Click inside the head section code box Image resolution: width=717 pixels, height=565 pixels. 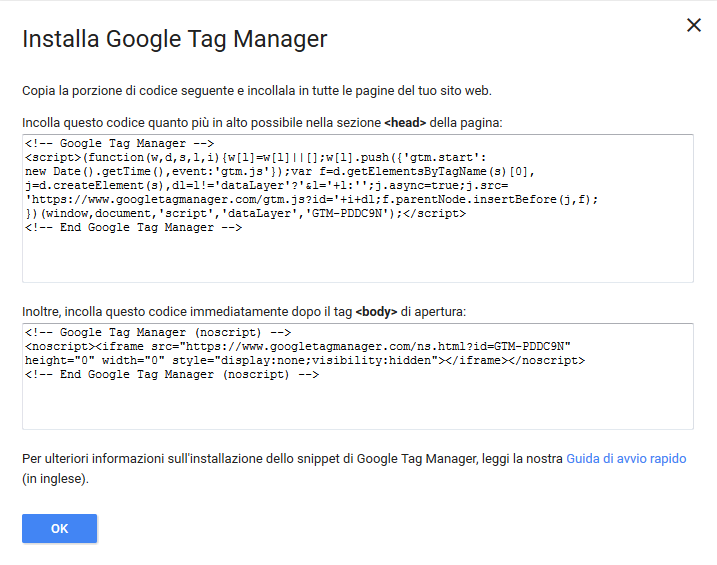click(358, 208)
